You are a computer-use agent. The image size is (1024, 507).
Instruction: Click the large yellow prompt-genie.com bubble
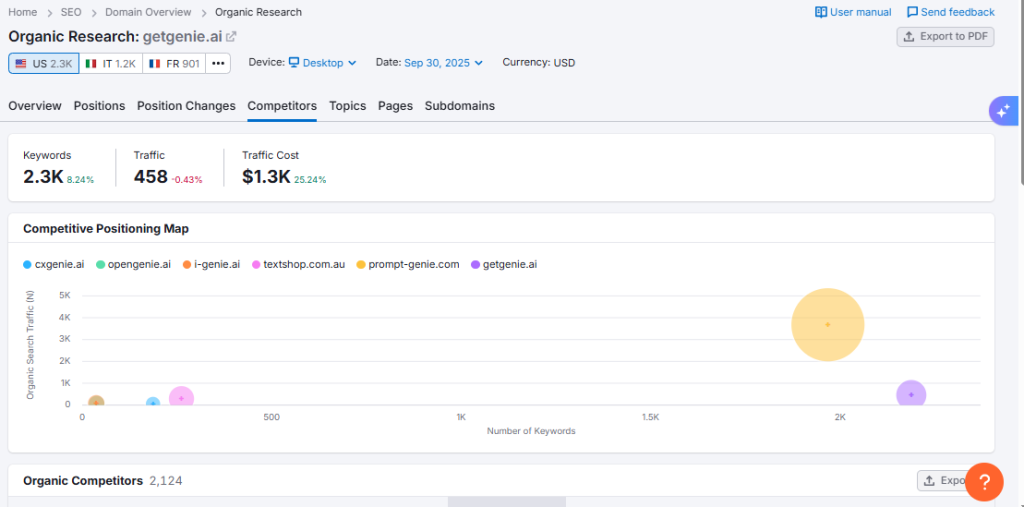[827, 324]
